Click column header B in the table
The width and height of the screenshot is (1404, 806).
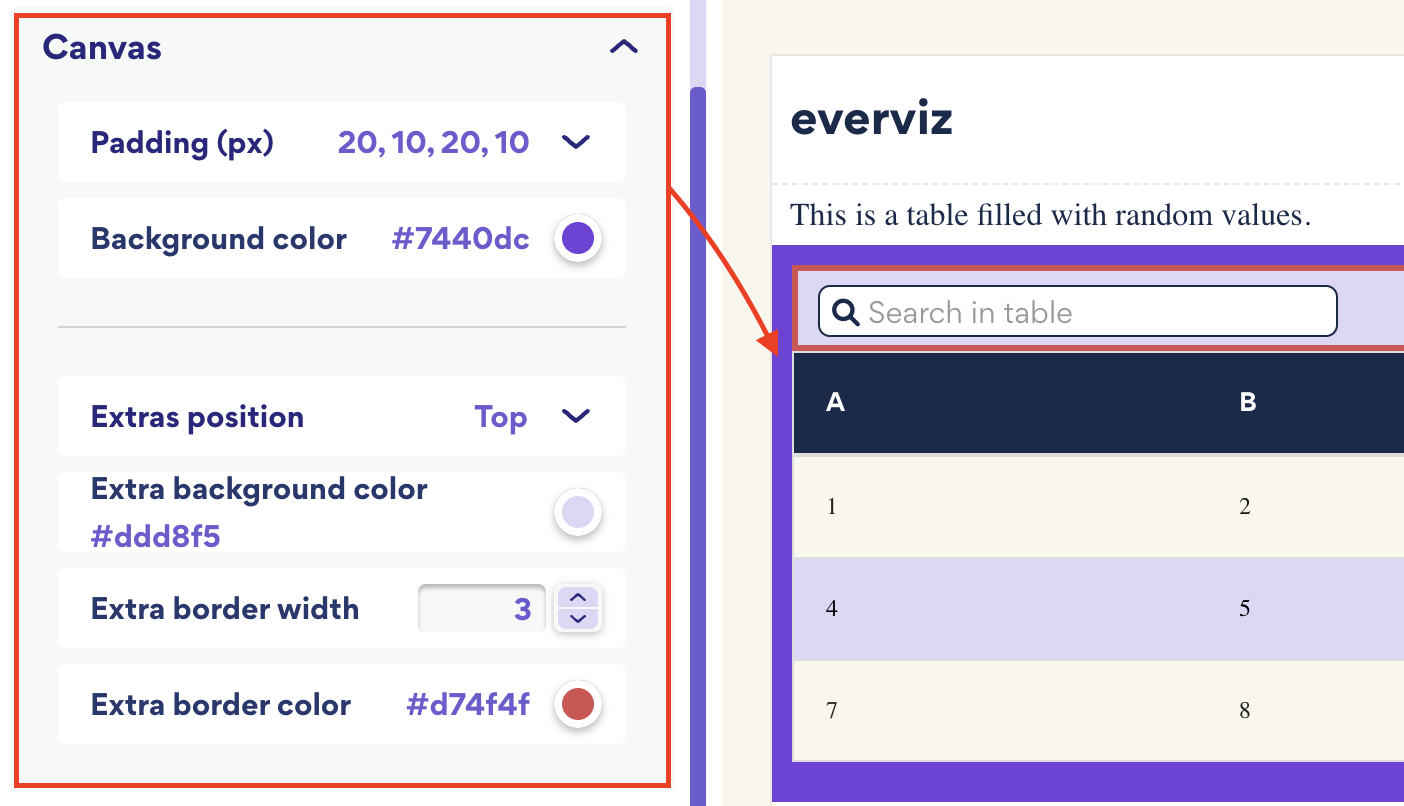pyautogui.click(x=1246, y=403)
